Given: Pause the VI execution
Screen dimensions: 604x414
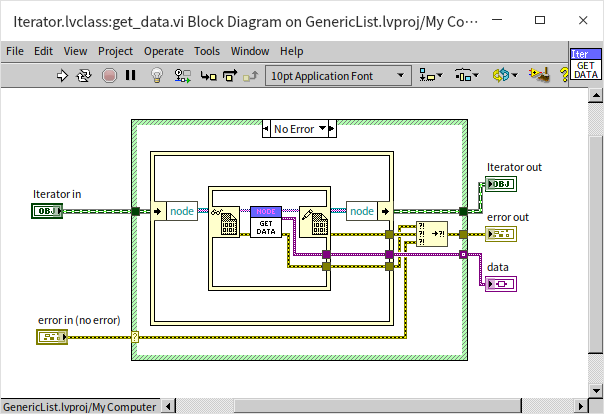Looking at the screenshot, I should point(130,75).
